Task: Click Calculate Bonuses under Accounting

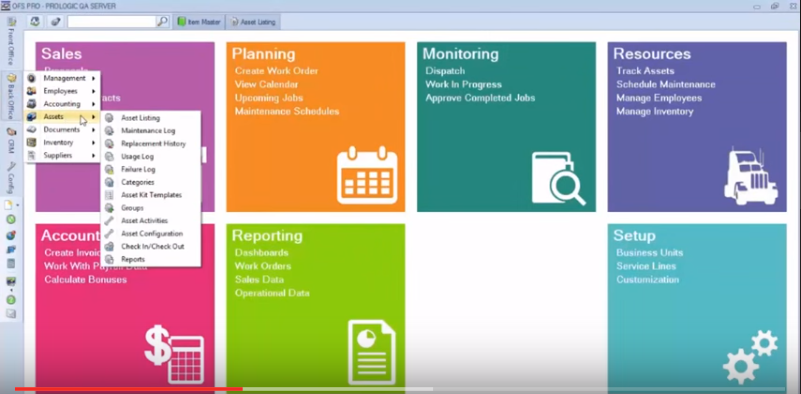Action: coord(85,280)
